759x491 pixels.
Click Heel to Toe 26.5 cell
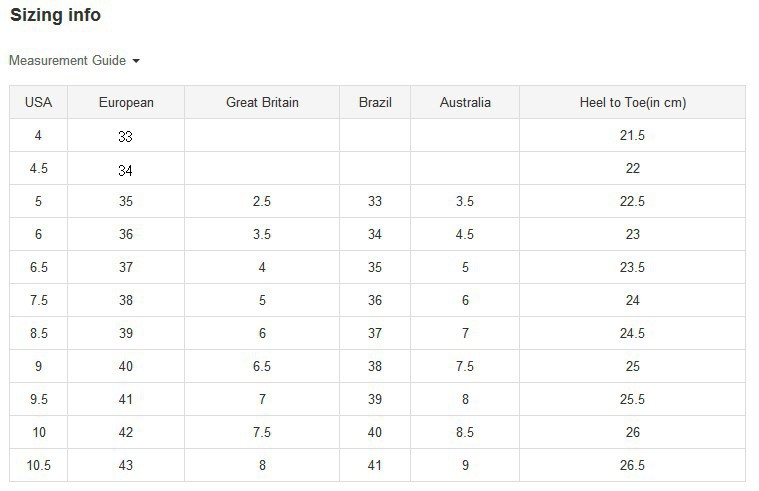[632, 466]
